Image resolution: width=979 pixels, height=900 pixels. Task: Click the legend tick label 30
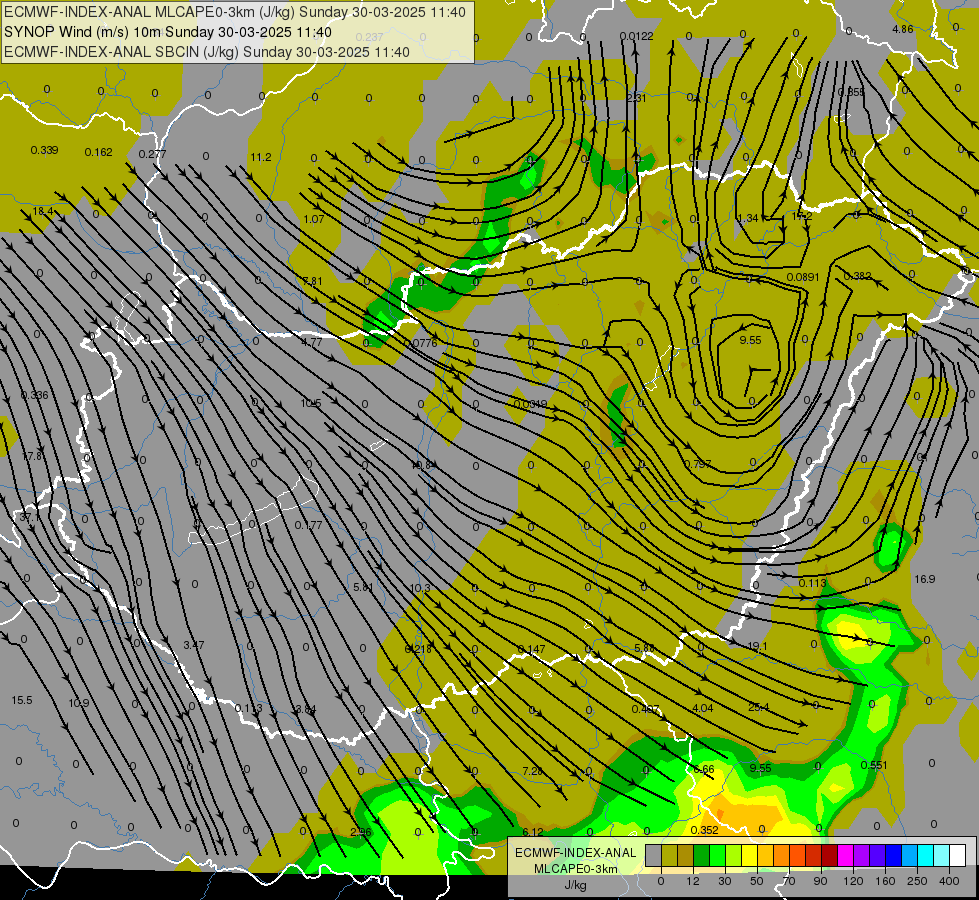pyautogui.click(x=725, y=881)
